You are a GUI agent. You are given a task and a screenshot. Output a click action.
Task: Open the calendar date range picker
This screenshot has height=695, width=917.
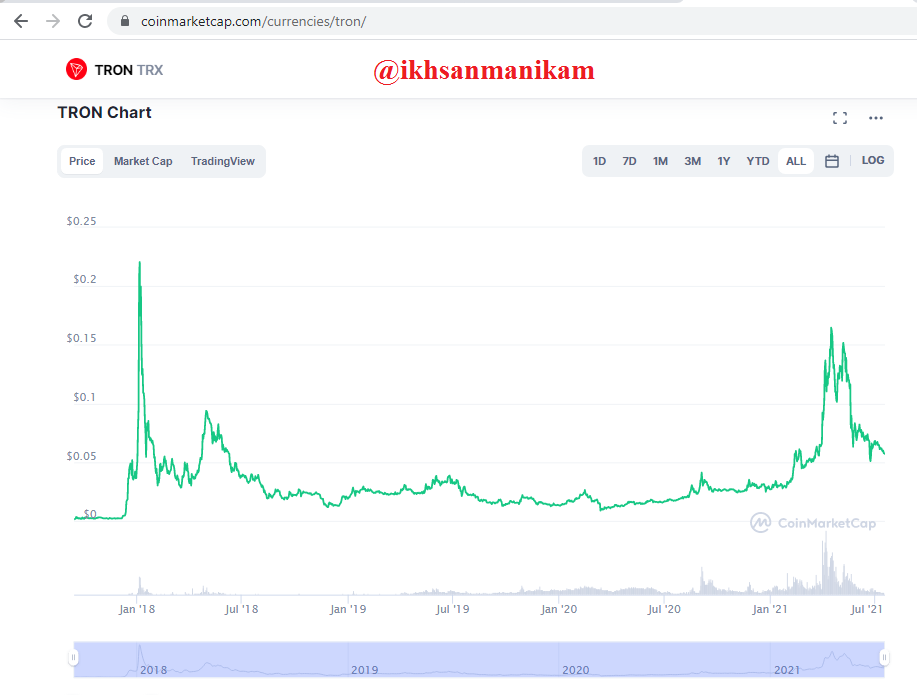coord(832,161)
